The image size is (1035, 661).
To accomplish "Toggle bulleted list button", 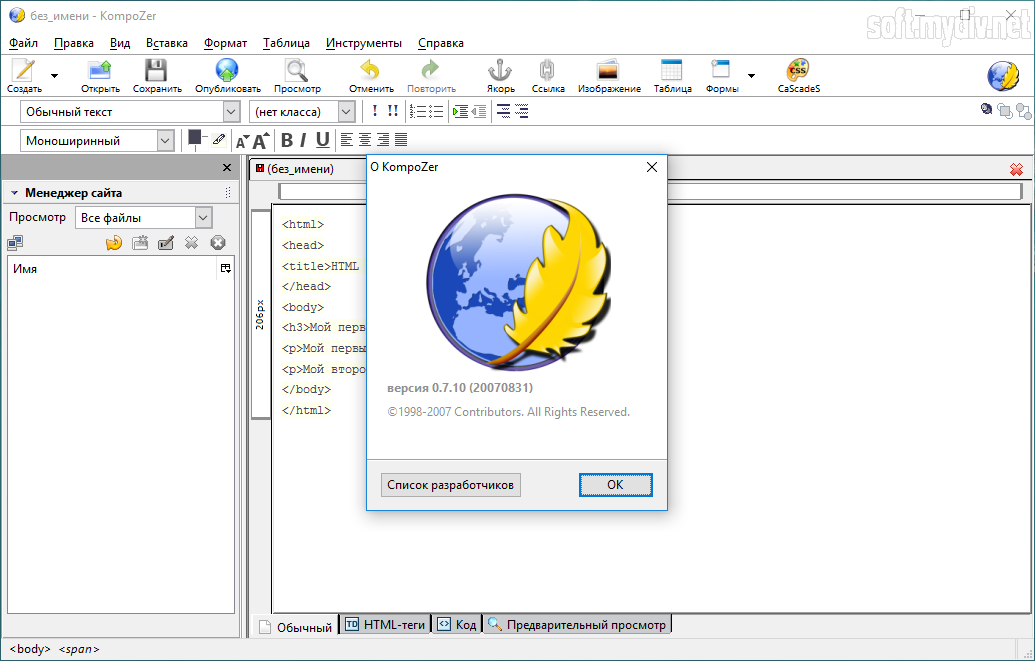I will 436,112.
